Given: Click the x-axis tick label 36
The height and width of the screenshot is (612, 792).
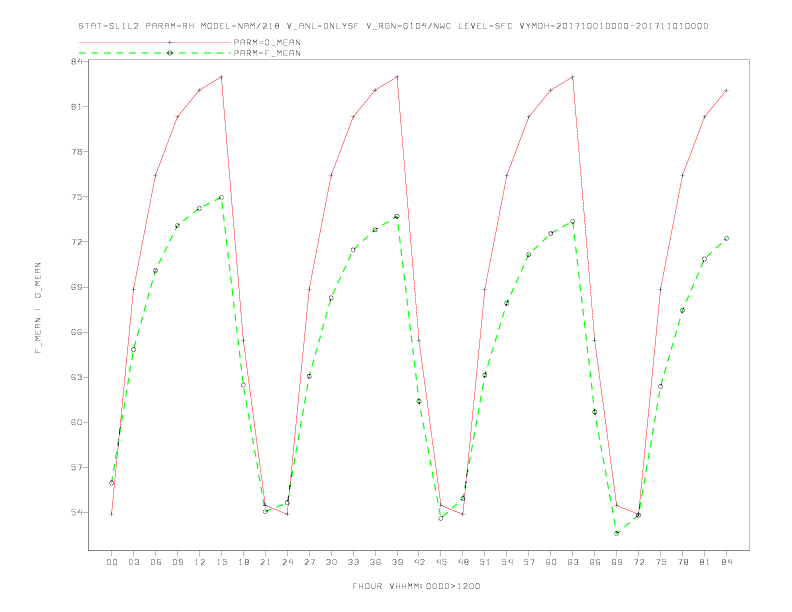Looking at the screenshot, I should click(375, 562).
